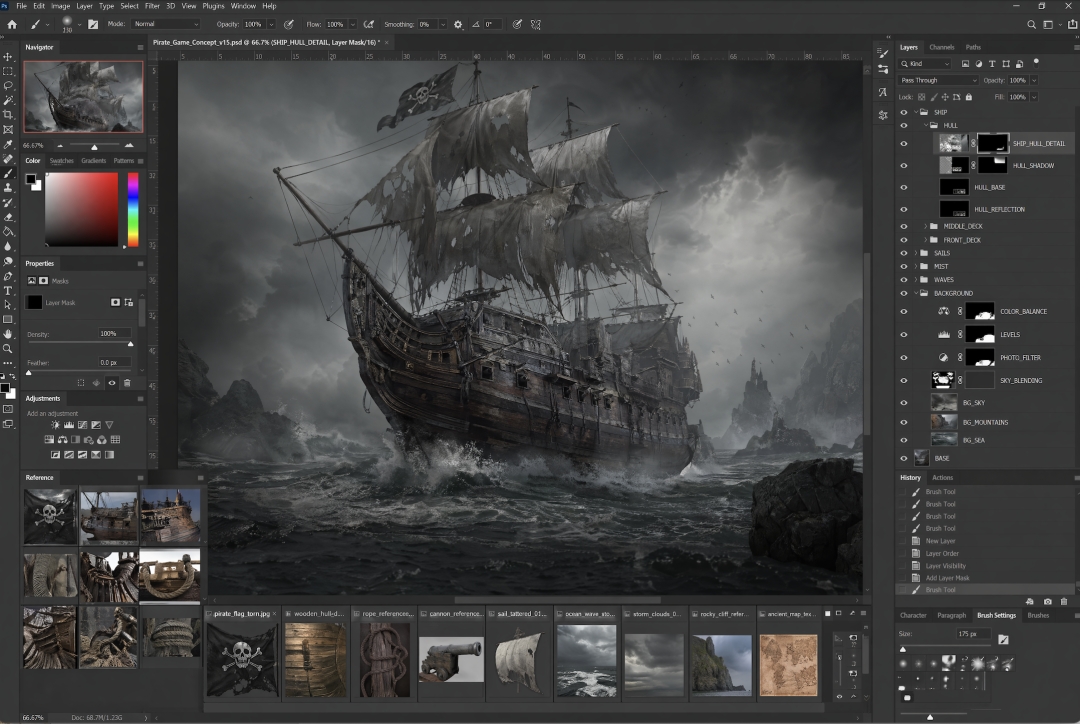Select the Lasso tool
Viewport: 1080px width, 724px height.
tap(8, 86)
